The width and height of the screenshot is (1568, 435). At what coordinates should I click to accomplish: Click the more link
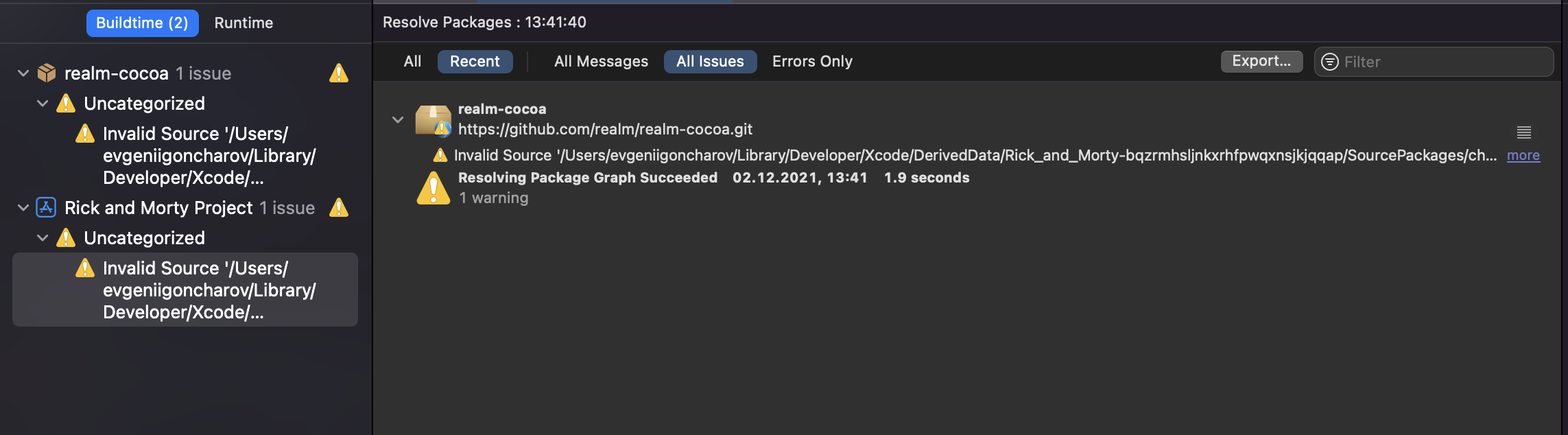(x=1523, y=156)
